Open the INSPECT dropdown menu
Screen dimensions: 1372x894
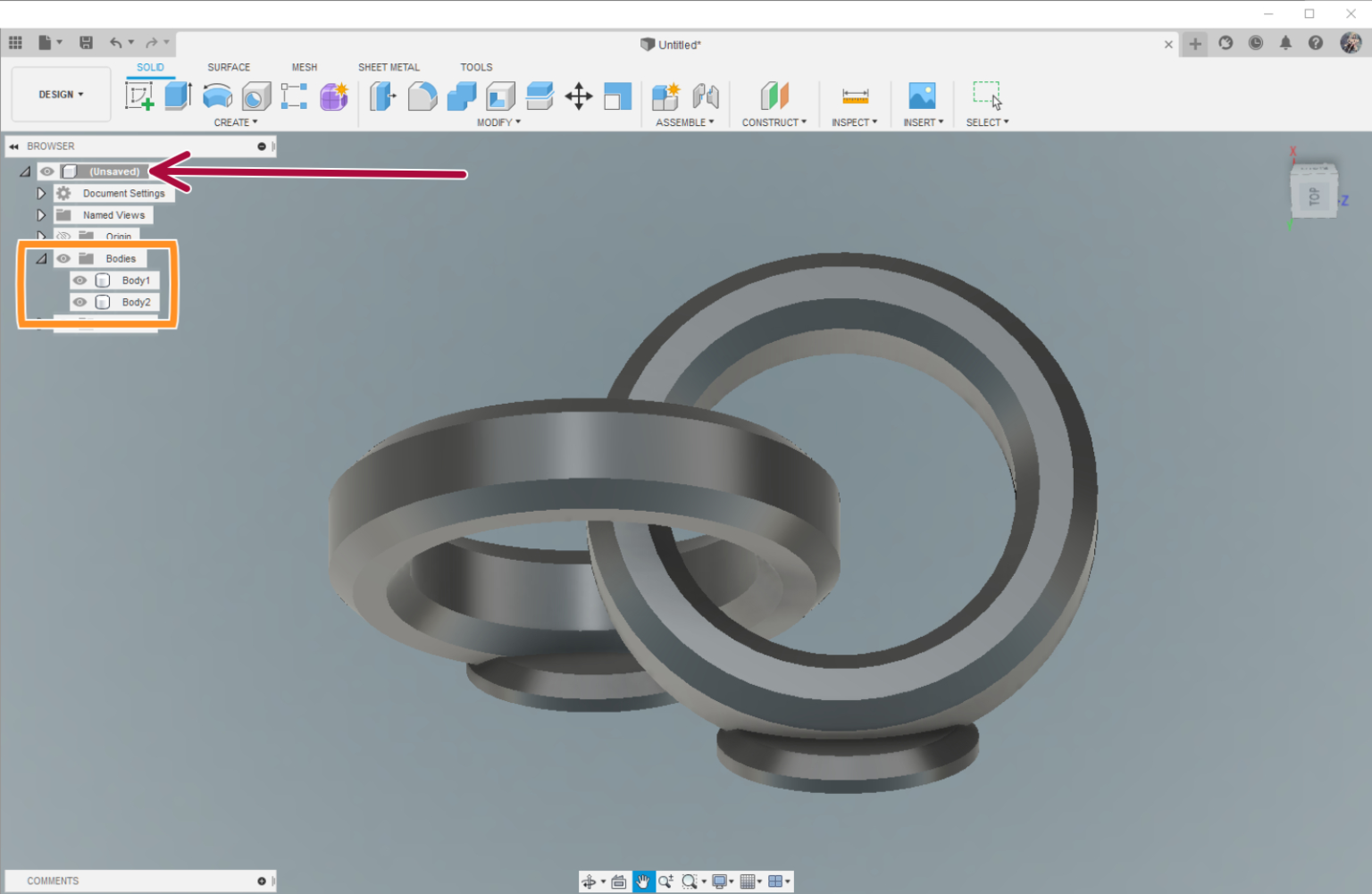point(855,122)
